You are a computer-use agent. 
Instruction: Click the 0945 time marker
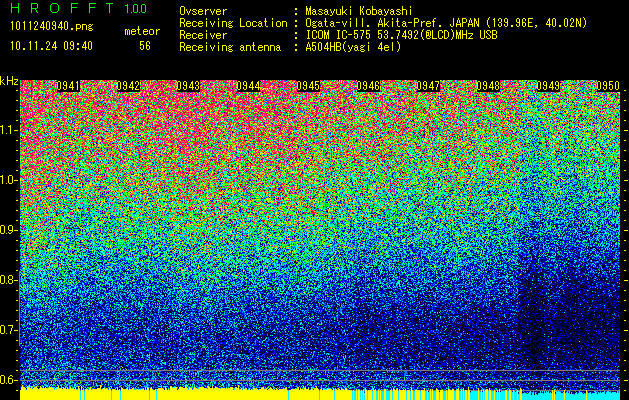coord(308,86)
